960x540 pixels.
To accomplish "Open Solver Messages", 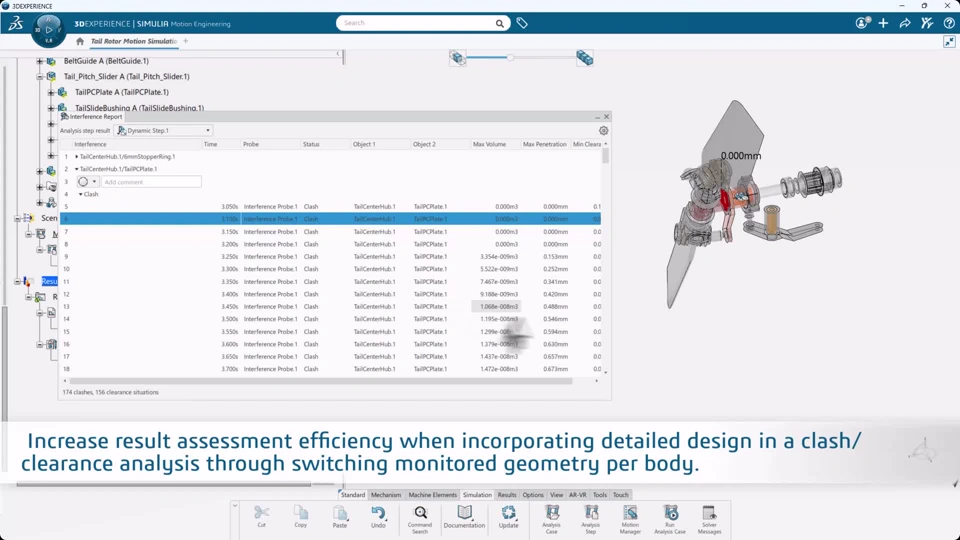I will click(709, 519).
